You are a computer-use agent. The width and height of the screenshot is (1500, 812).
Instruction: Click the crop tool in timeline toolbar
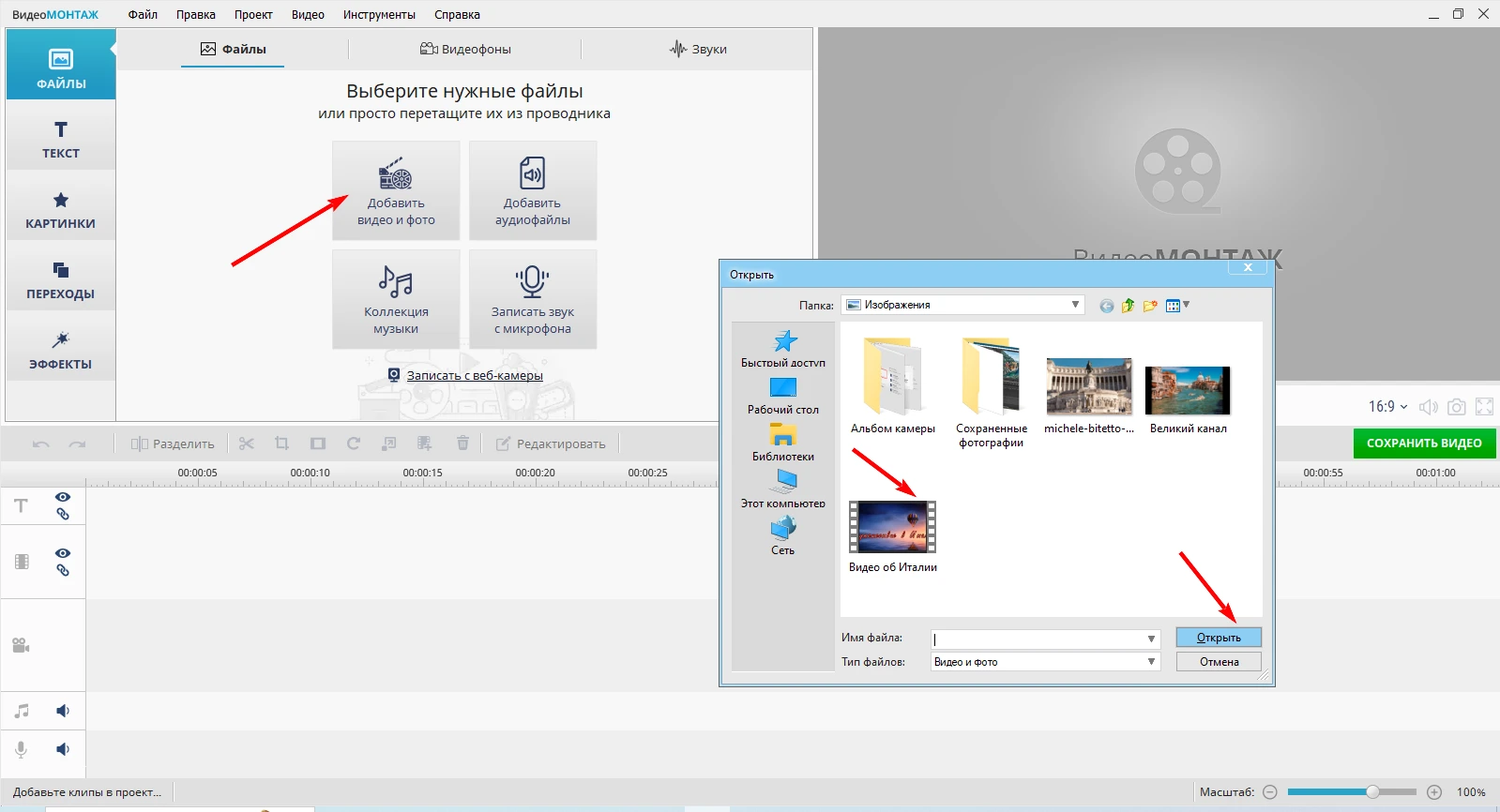coord(281,444)
